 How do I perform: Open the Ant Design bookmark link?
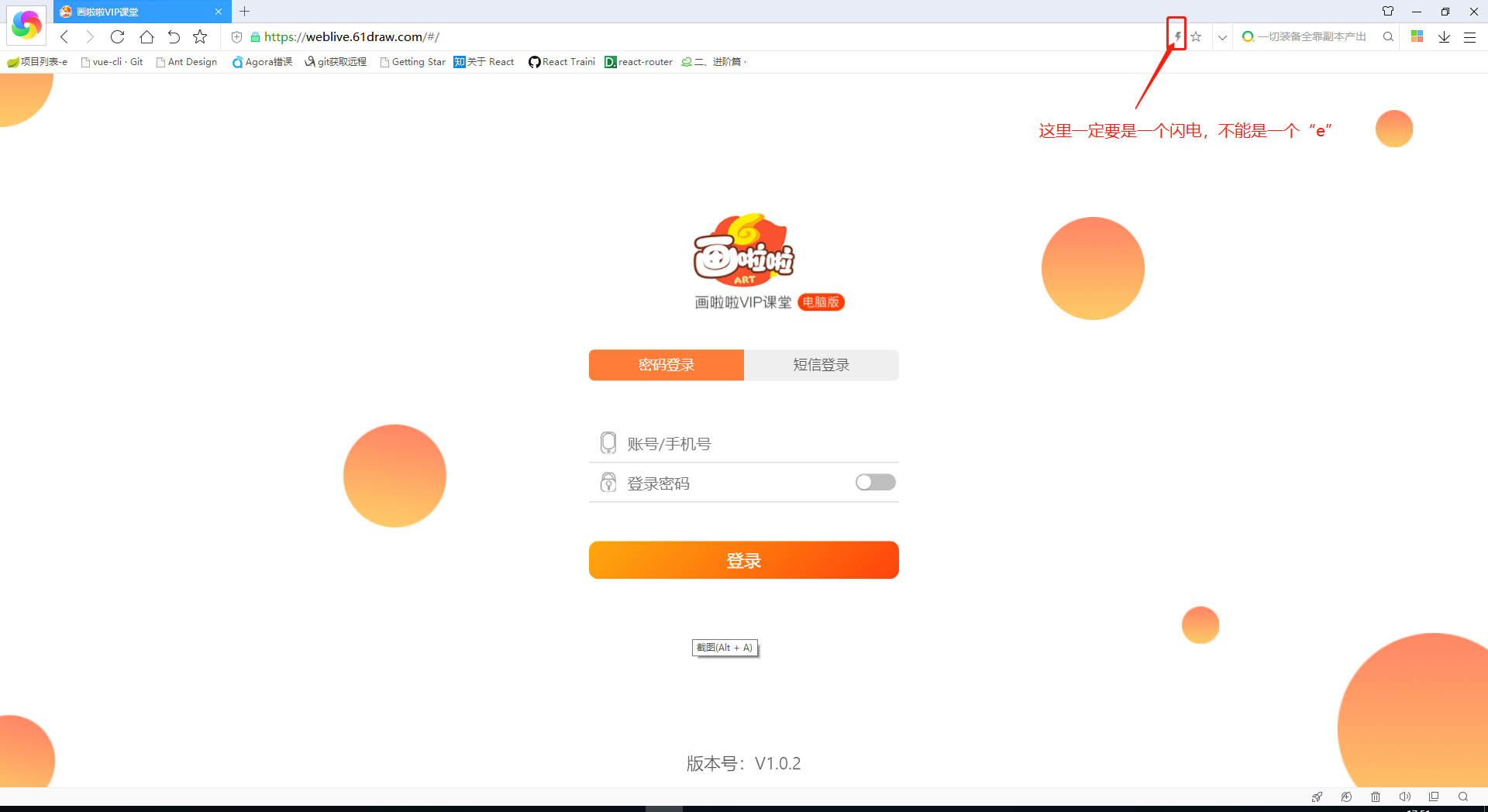pos(186,62)
